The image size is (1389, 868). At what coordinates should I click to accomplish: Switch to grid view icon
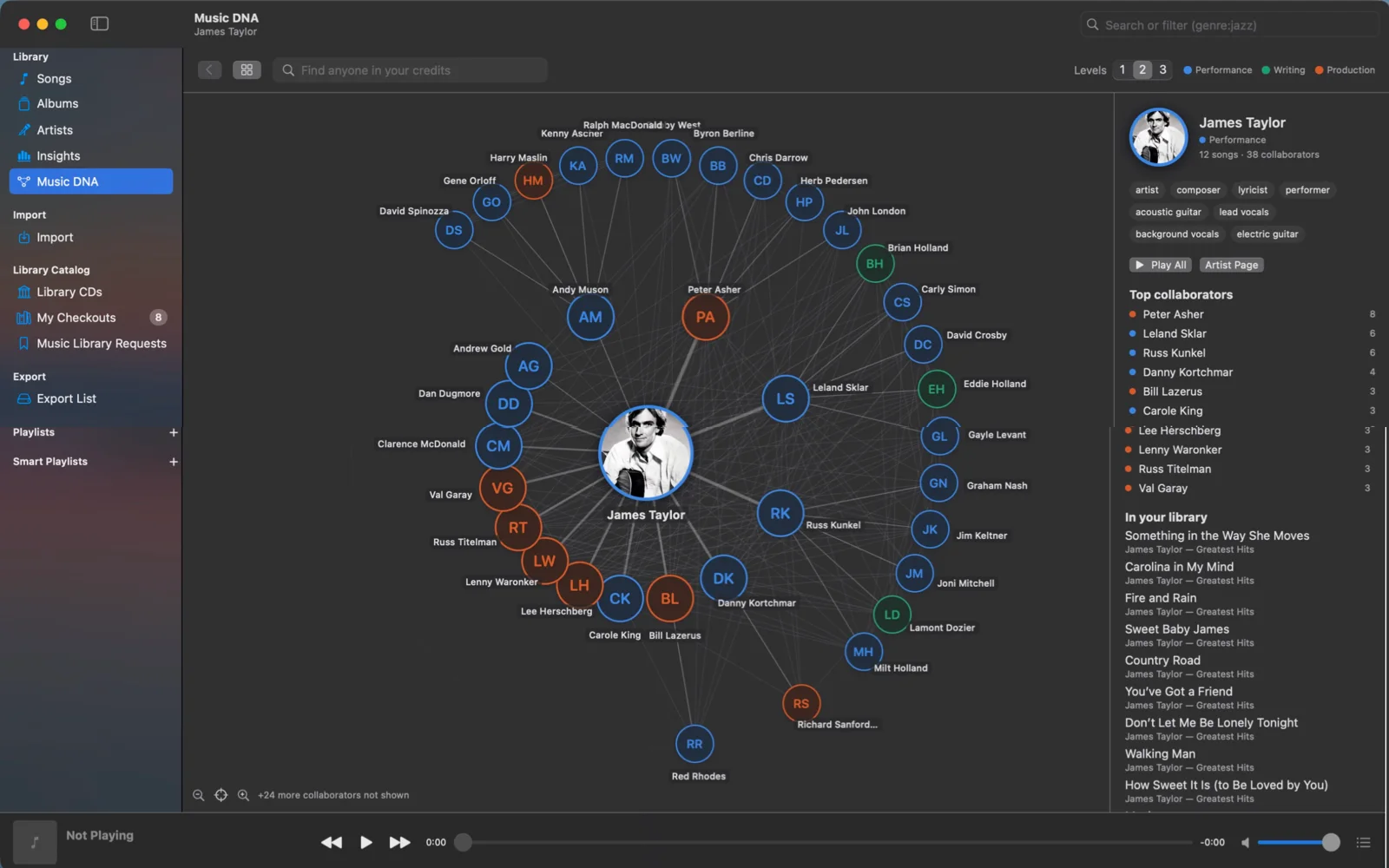pyautogui.click(x=247, y=70)
